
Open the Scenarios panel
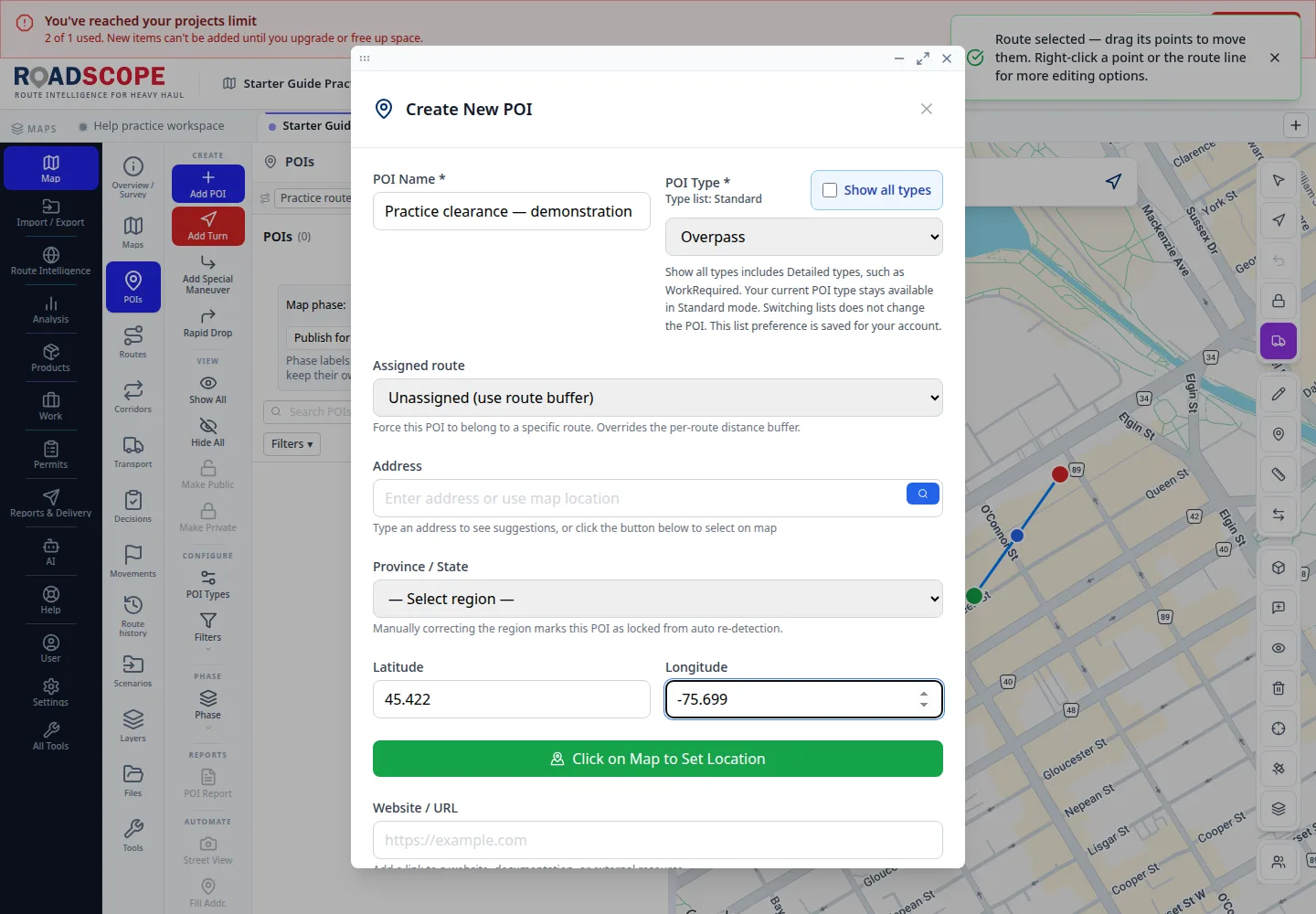click(133, 671)
